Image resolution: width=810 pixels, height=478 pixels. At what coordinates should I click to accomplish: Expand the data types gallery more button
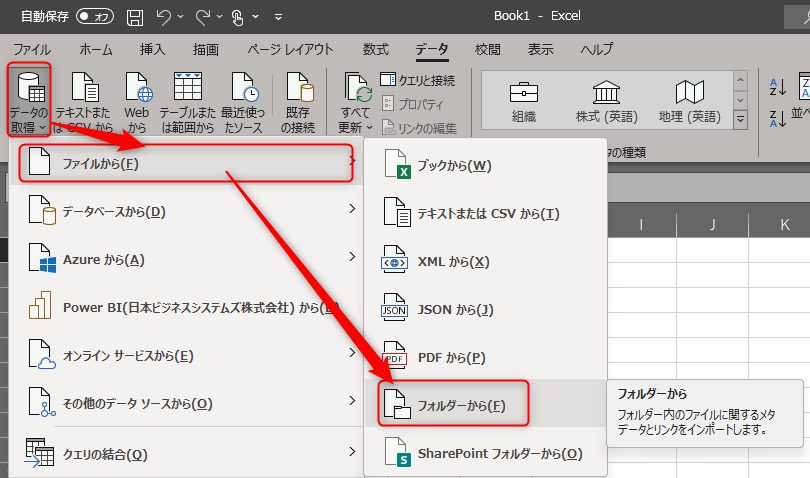point(740,119)
